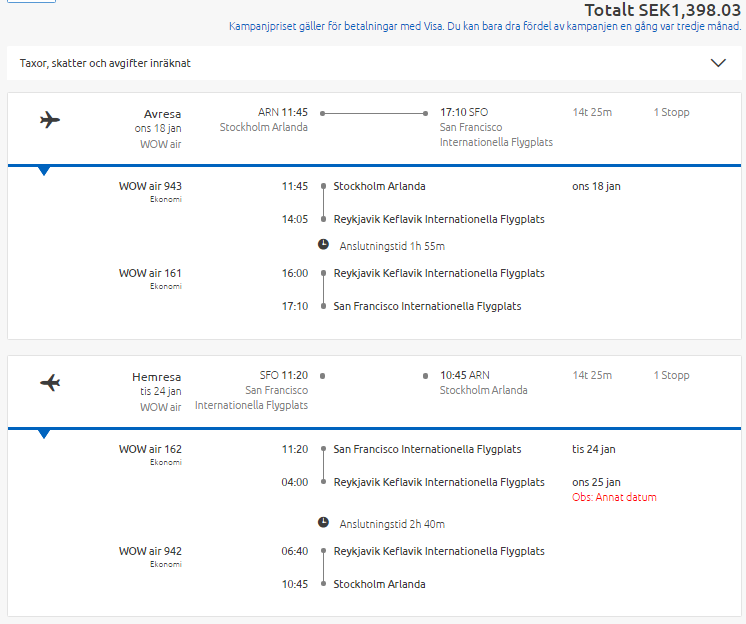Click WOW air 161 flight label
This screenshot has height=624, width=746.
[150, 273]
